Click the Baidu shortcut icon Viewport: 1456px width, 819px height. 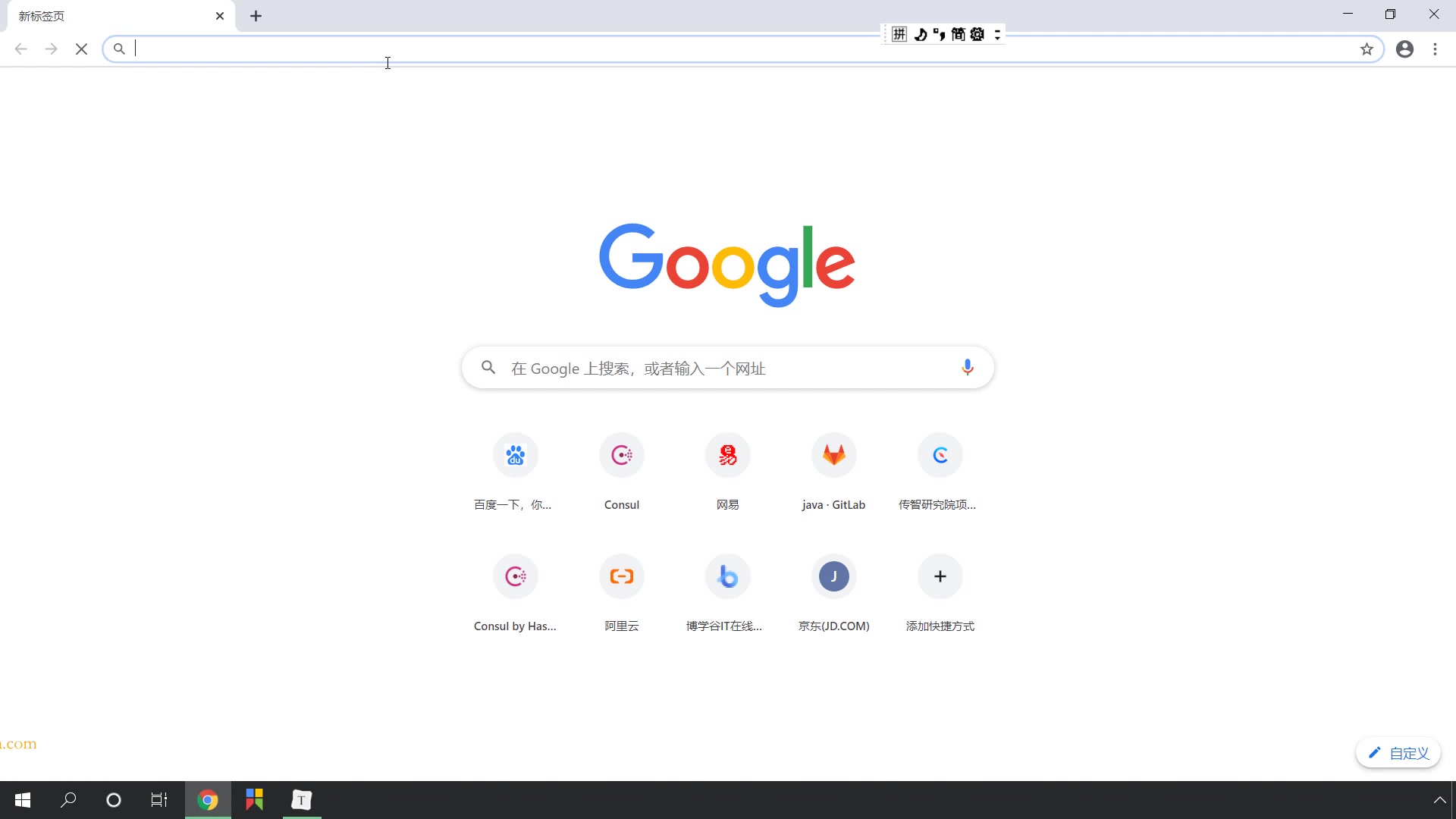point(515,454)
